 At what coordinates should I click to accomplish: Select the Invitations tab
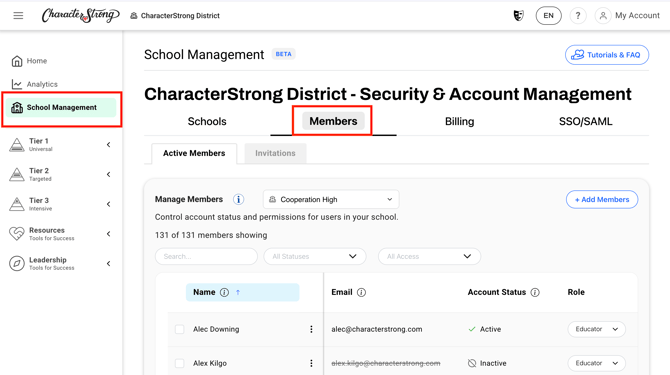click(x=275, y=153)
